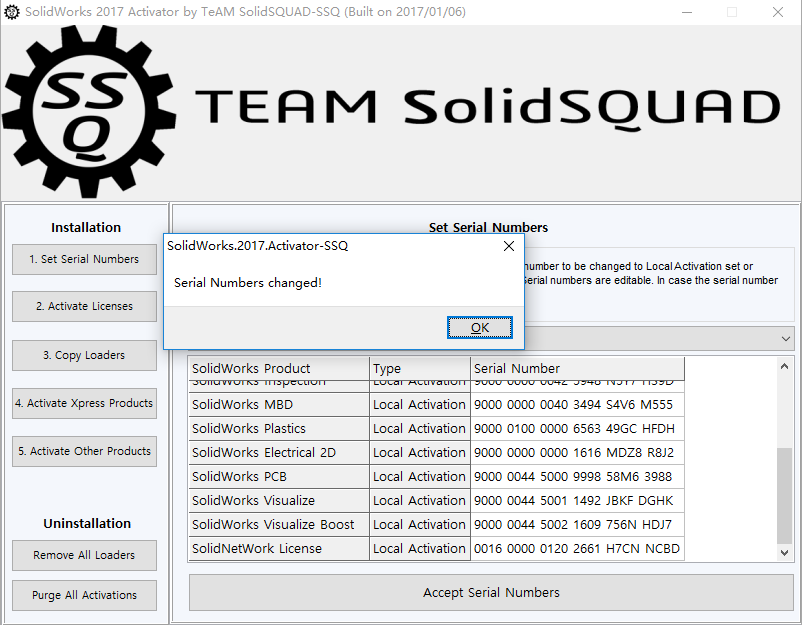
Task: Select the SolidWorks Visualize product cell
Action: (279, 501)
